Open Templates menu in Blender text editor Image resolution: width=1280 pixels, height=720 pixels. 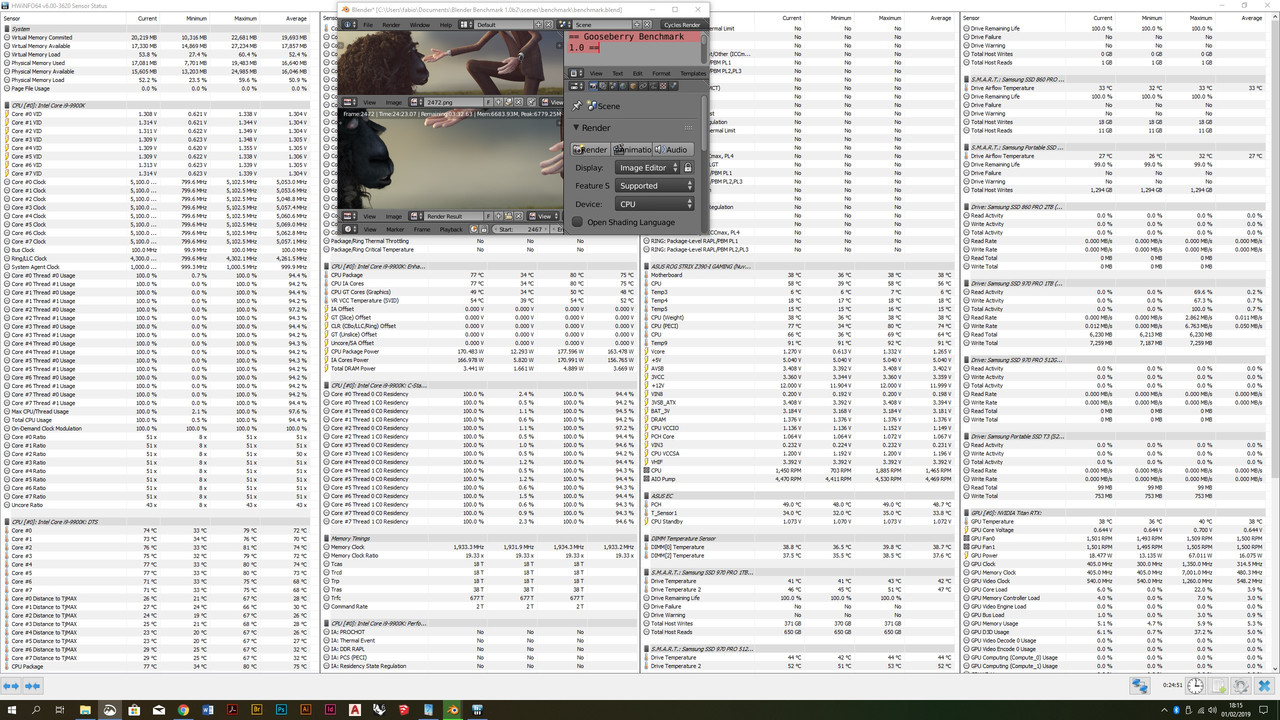click(693, 73)
